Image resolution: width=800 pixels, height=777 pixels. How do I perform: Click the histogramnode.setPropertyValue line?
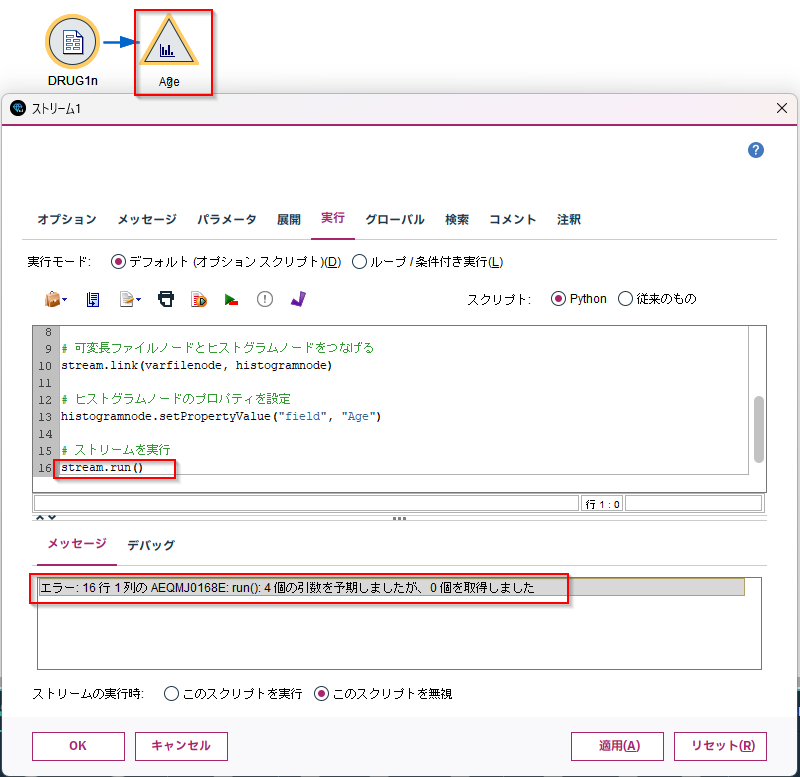click(x=221, y=416)
